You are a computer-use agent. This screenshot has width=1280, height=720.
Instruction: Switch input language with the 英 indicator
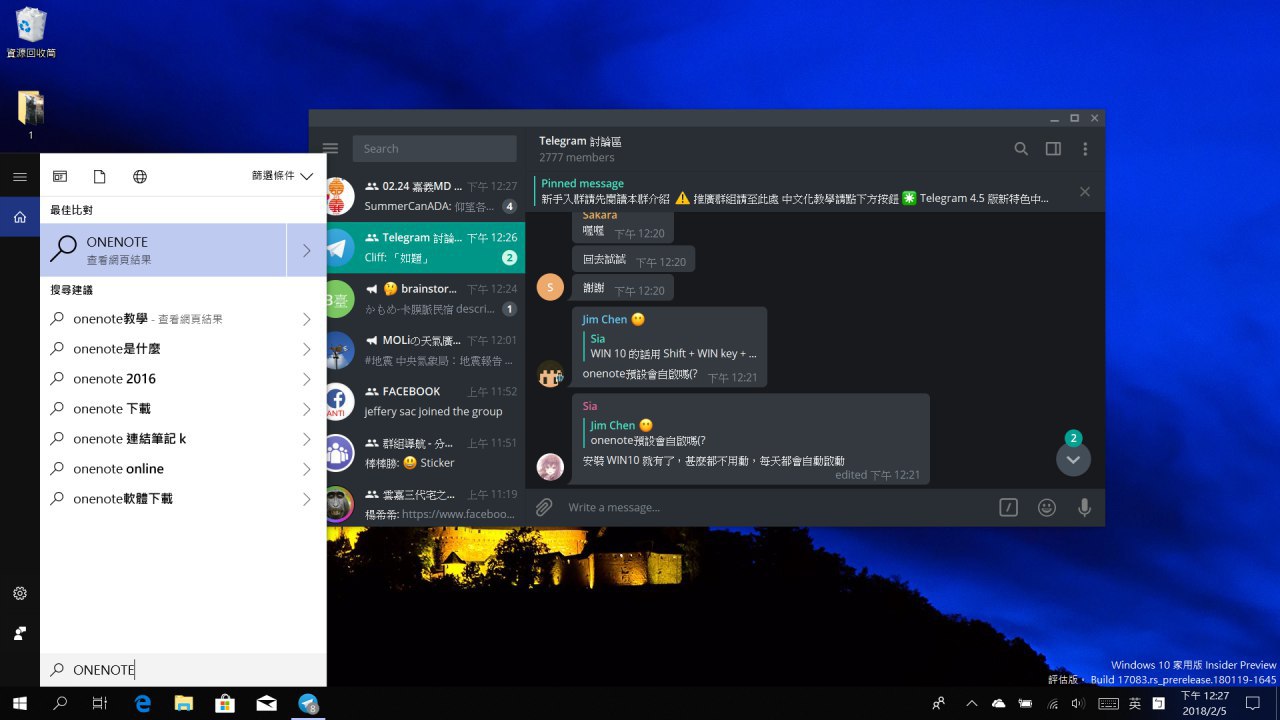tap(1135, 703)
